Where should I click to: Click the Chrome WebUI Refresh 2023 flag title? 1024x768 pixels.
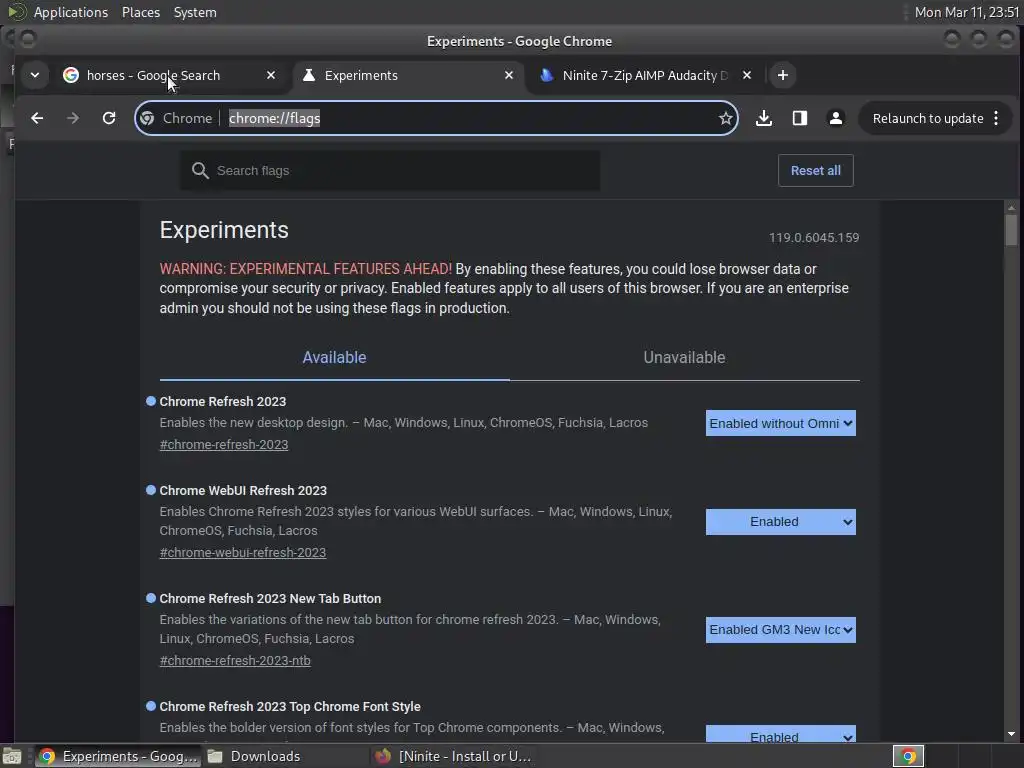tap(243, 490)
